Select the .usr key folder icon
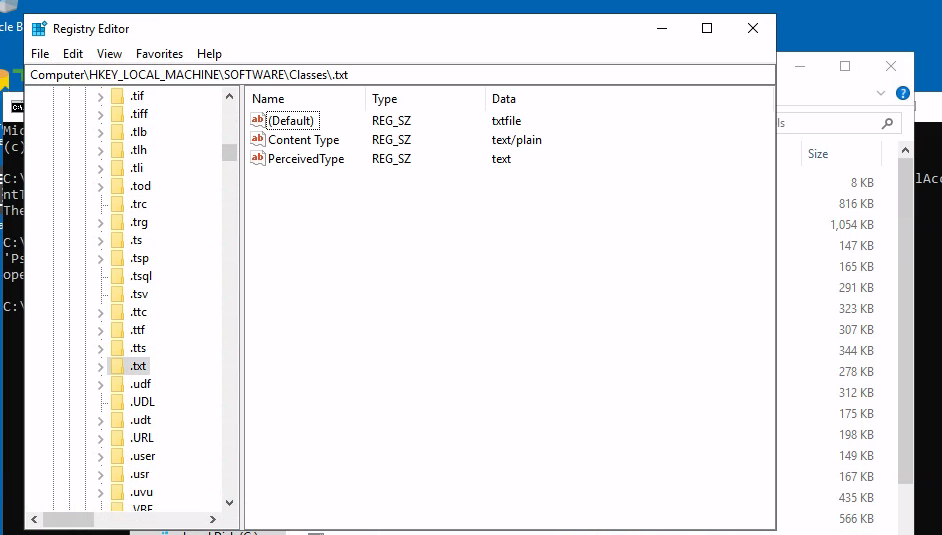942x535 pixels. click(118, 474)
